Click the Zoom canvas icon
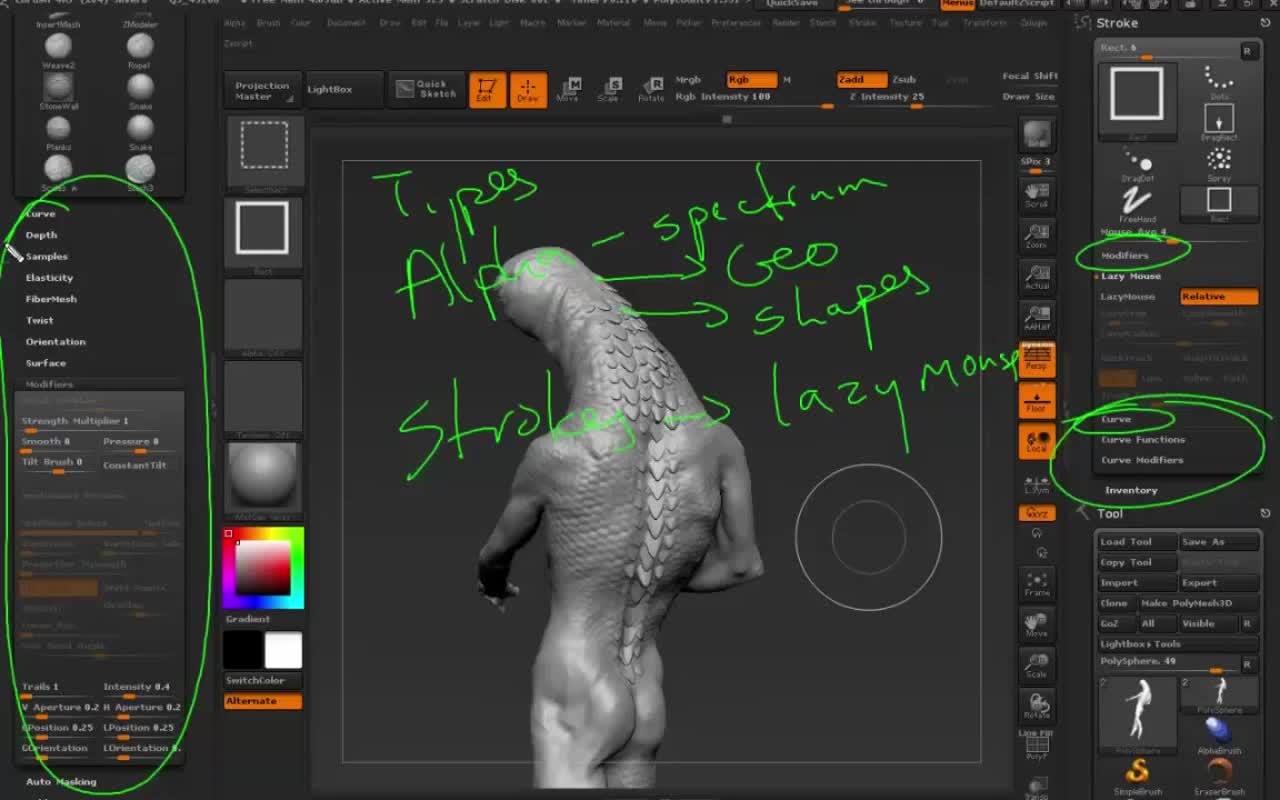 (1037, 235)
